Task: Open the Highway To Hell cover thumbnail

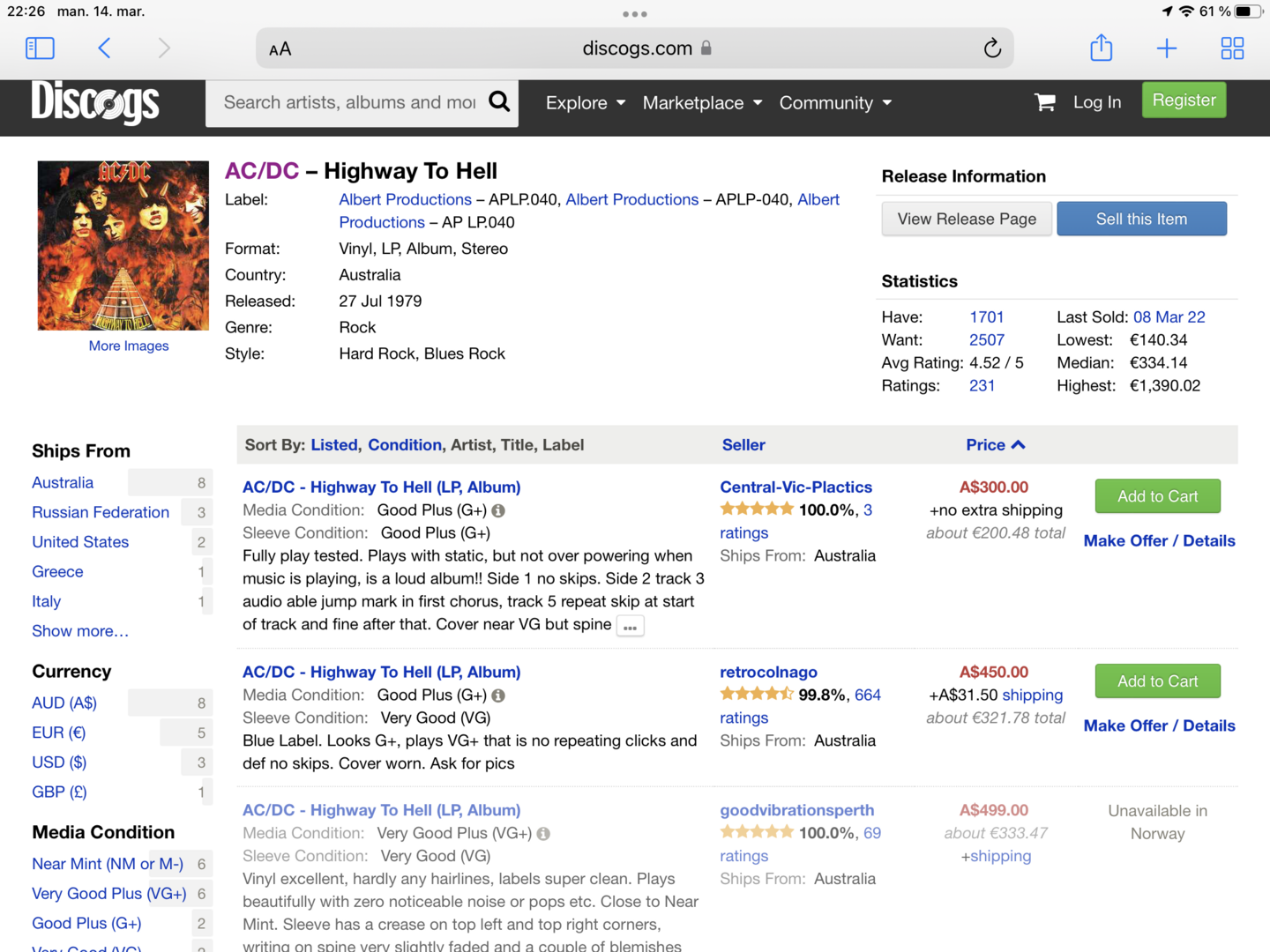Action: (x=123, y=245)
